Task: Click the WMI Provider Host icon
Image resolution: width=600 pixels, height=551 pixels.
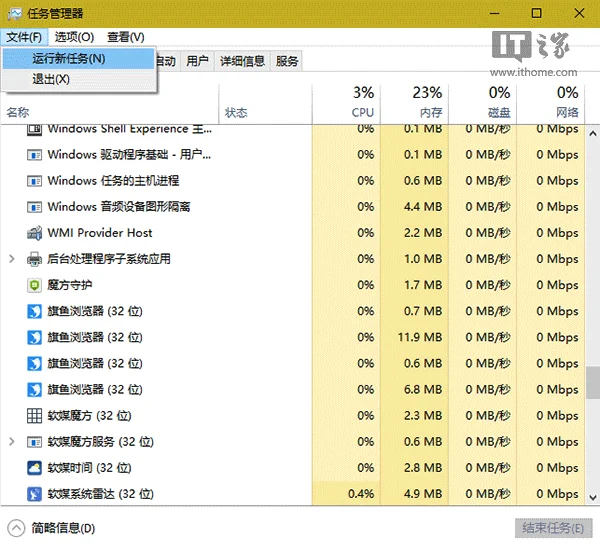Action: (x=34, y=233)
